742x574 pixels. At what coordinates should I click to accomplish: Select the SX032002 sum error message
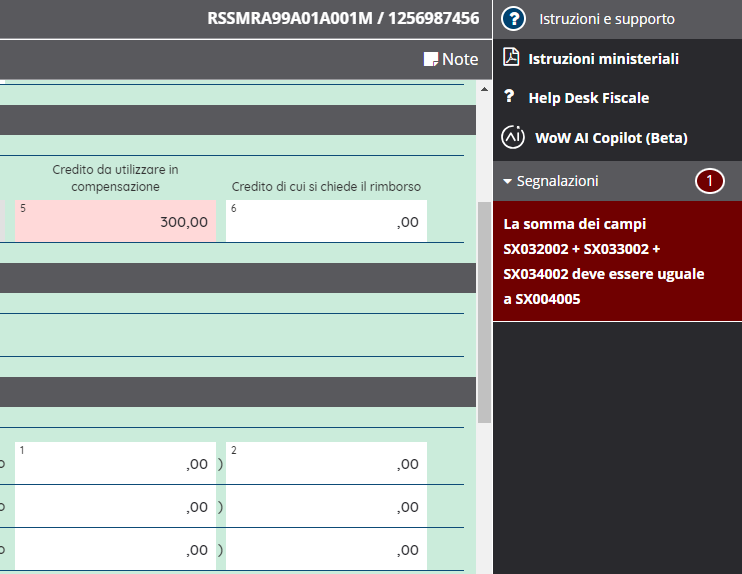tap(604, 261)
